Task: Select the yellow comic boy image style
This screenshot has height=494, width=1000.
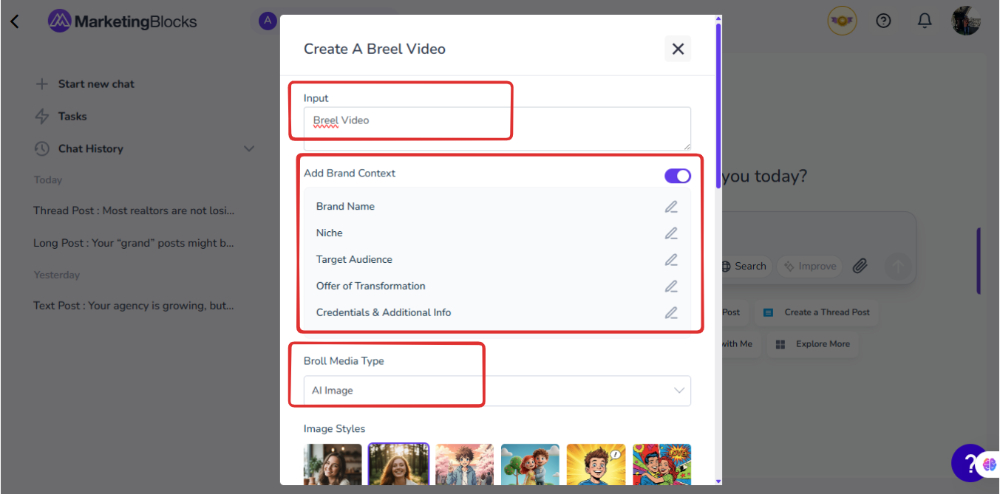Action: 595,465
